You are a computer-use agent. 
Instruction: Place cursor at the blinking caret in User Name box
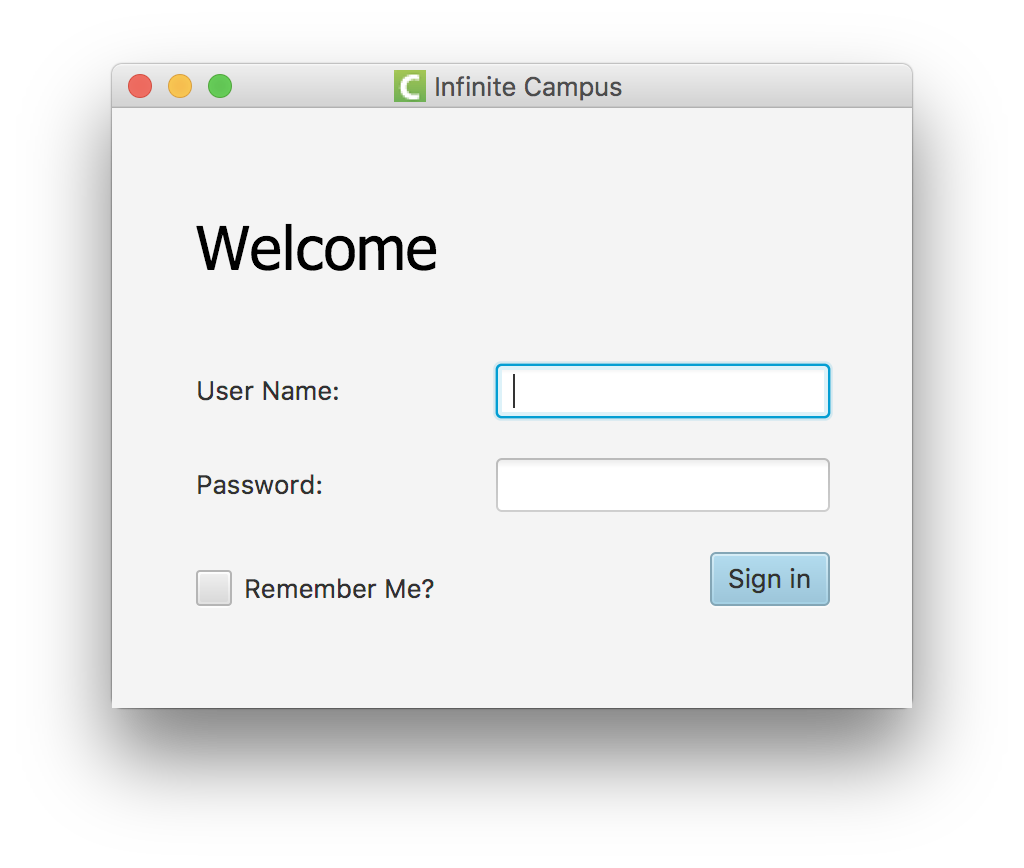tap(515, 391)
